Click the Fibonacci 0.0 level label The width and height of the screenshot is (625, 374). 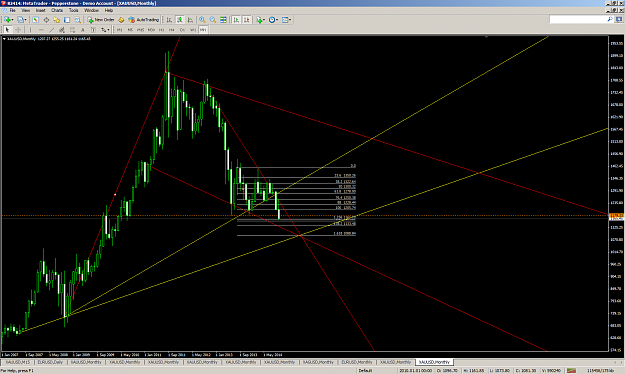(x=353, y=165)
